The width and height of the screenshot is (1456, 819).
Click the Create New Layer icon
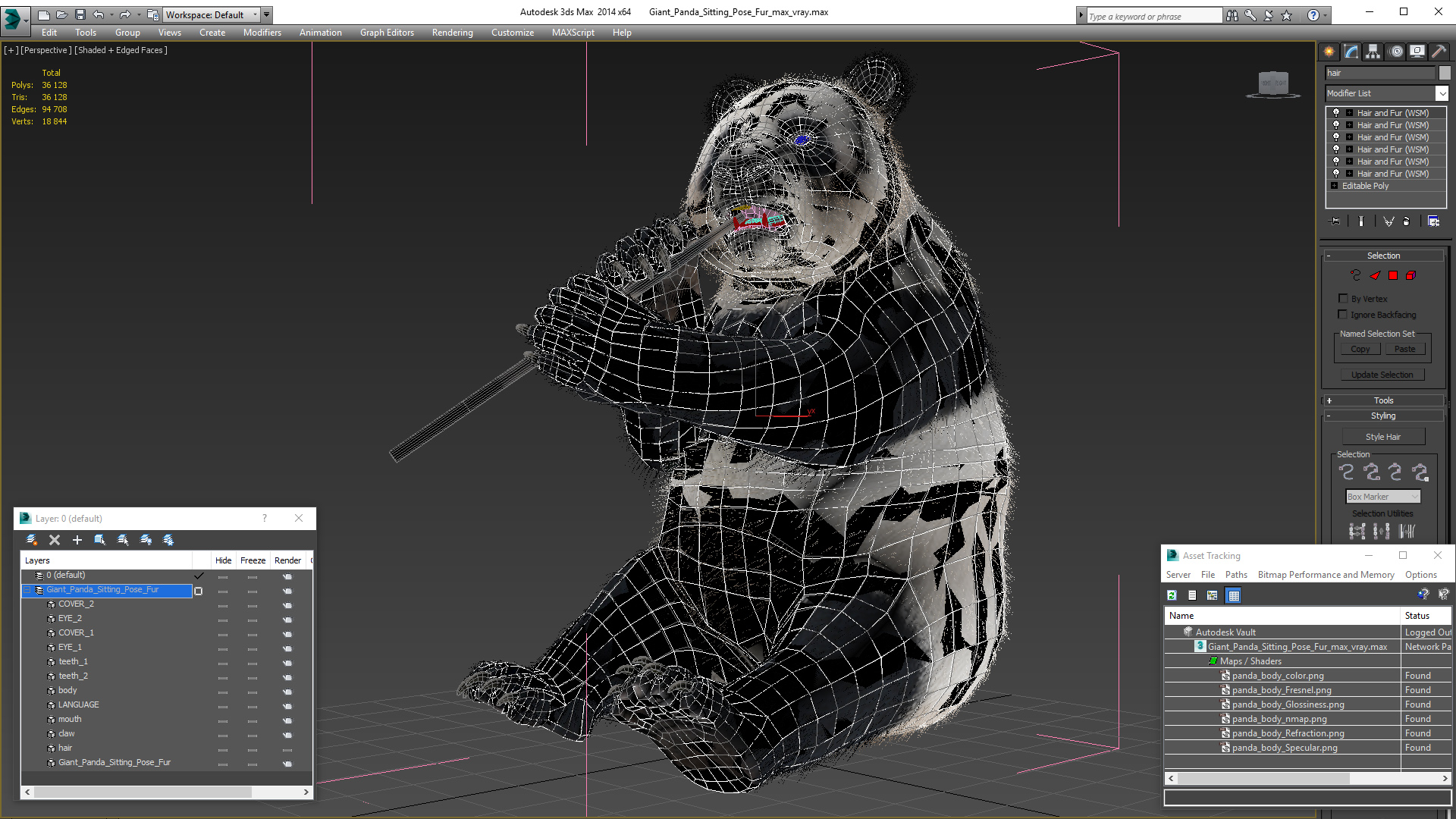[31, 540]
